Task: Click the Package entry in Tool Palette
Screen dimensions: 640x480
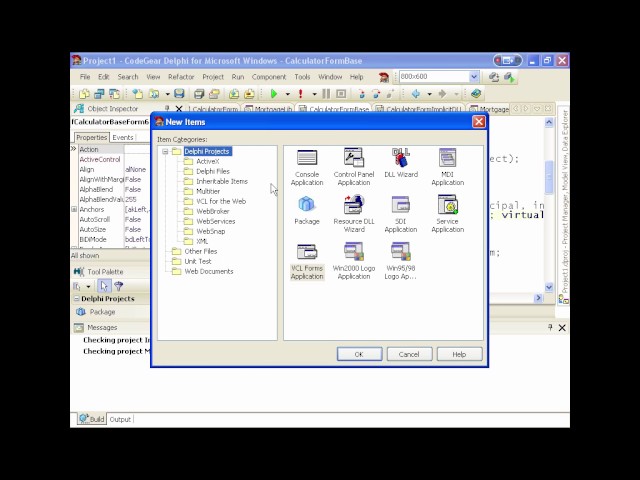Action: pyautogui.click(x=102, y=312)
